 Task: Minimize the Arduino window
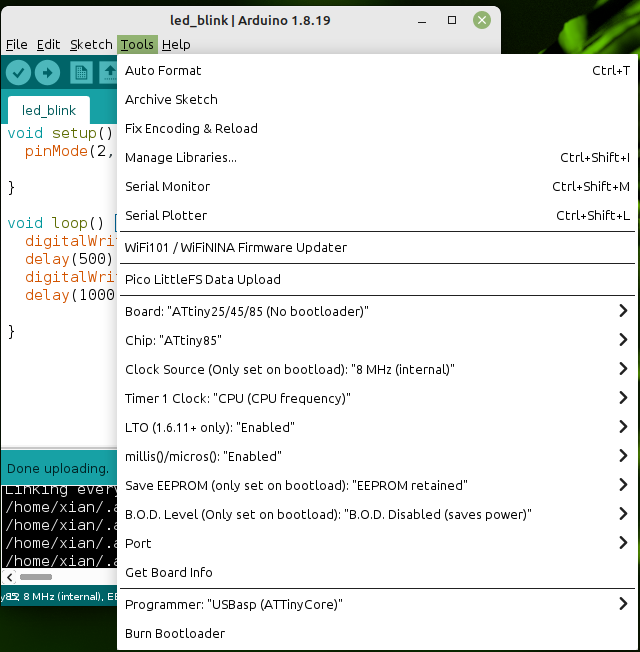click(x=422, y=20)
